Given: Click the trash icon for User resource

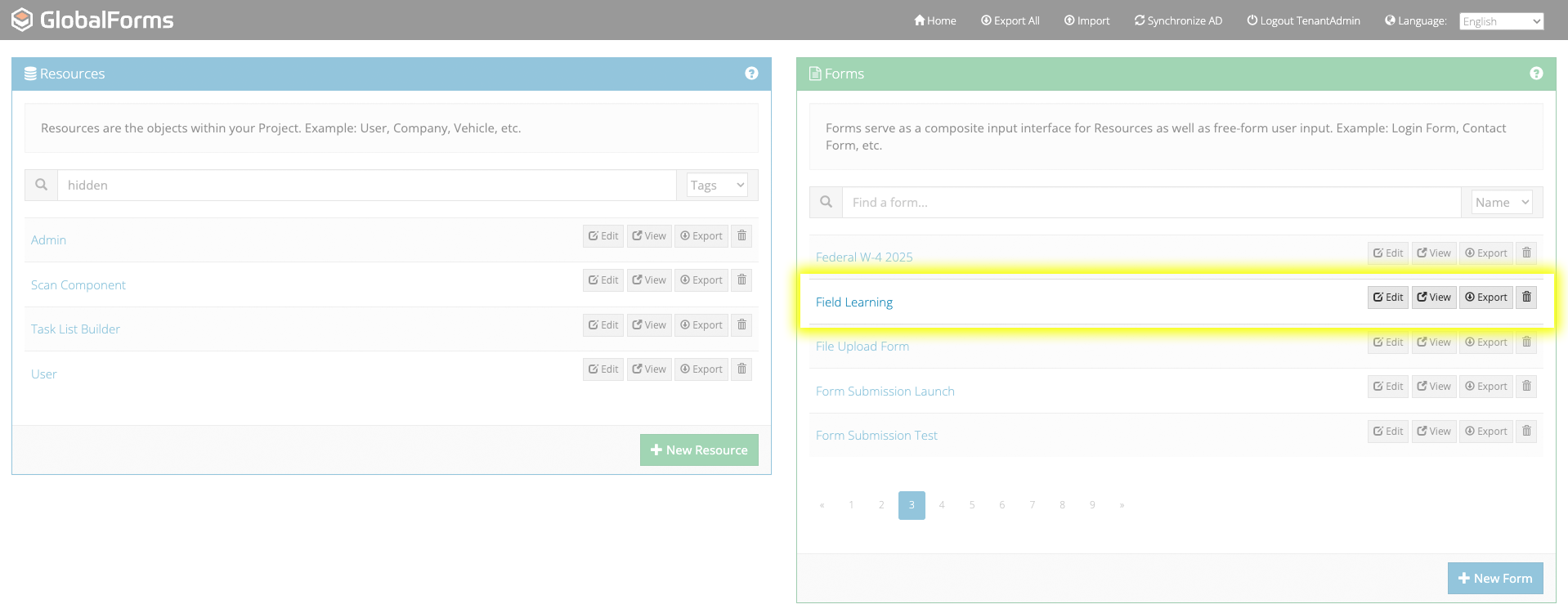Looking at the screenshot, I should point(741,369).
